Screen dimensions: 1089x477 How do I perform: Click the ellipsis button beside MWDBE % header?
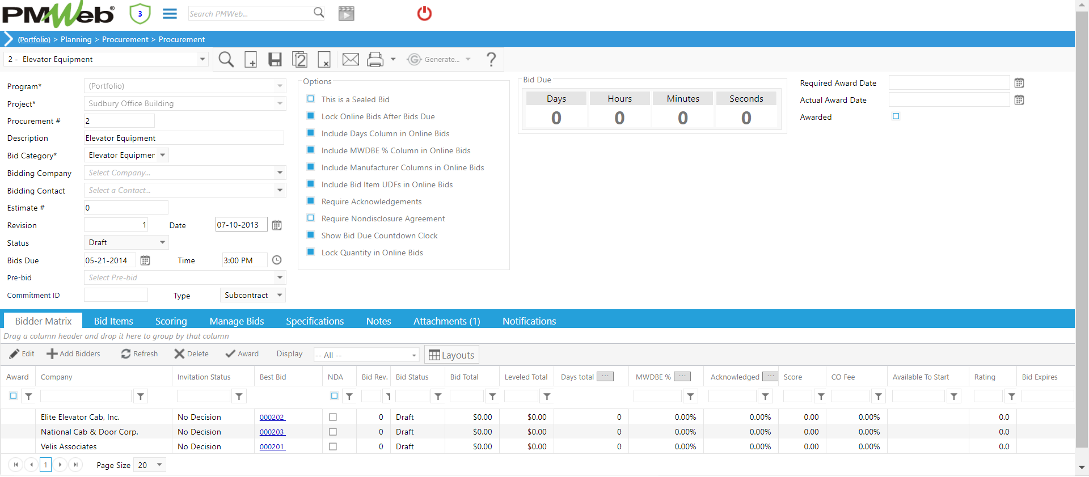coord(683,376)
